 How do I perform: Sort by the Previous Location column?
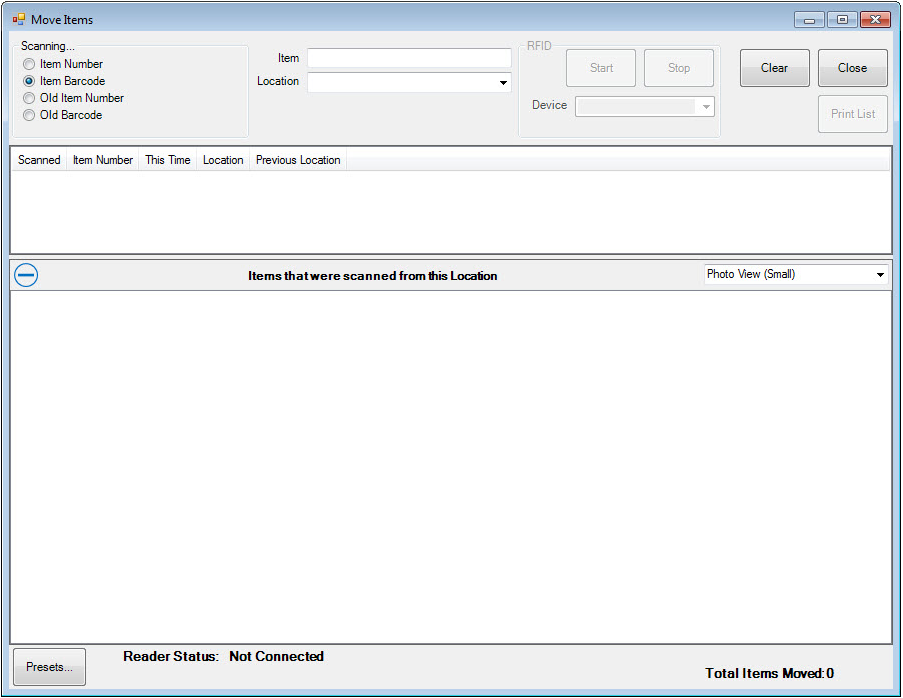pyautogui.click(x=298, y=160)
